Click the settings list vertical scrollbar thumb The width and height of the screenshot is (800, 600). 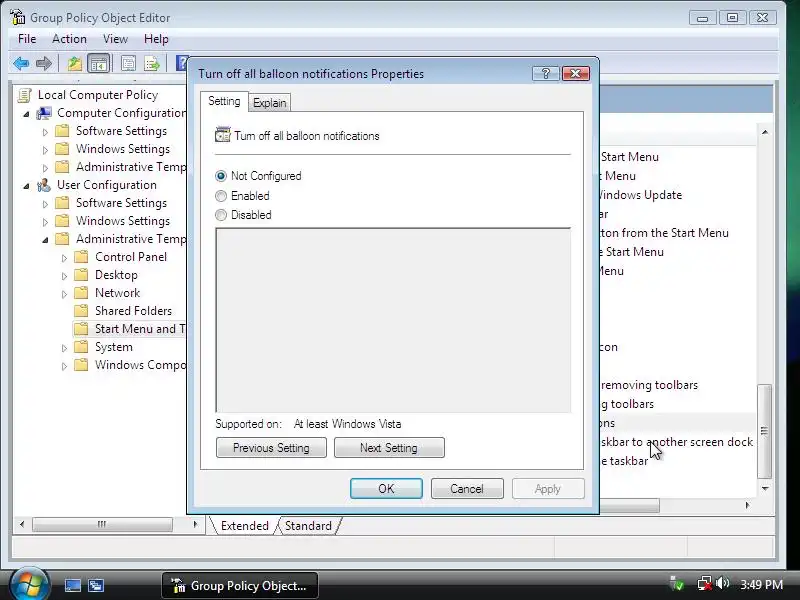[x=764, y=431]
